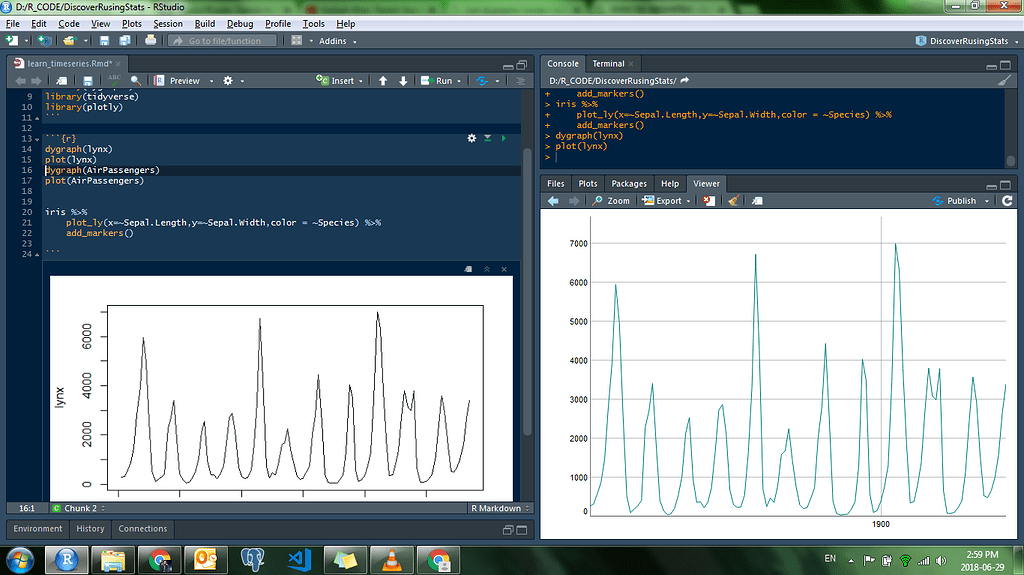Click the ABC spell check icon

coord(114,80)
